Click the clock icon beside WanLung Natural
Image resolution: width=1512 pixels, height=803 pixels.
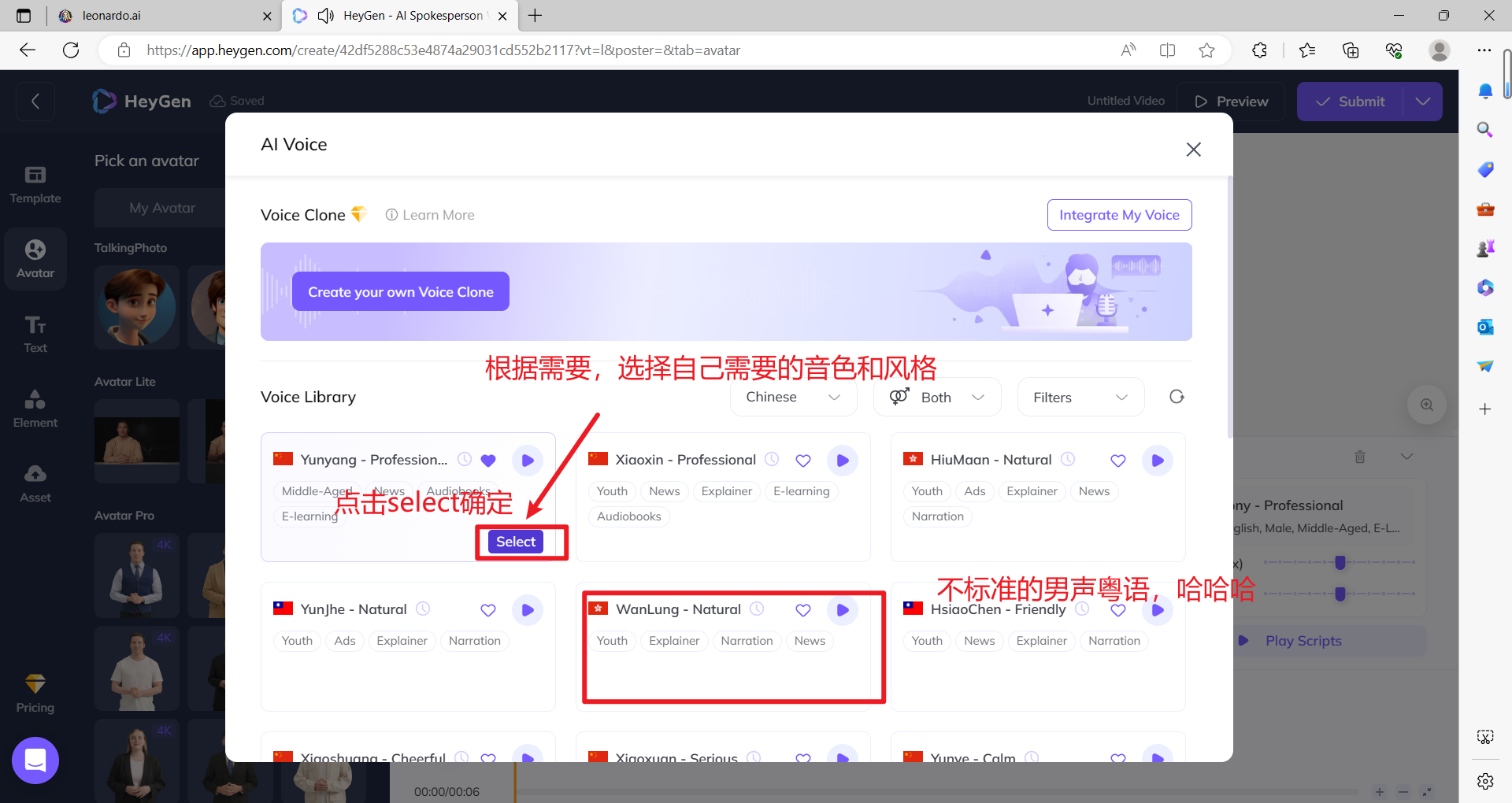[757, 609]
